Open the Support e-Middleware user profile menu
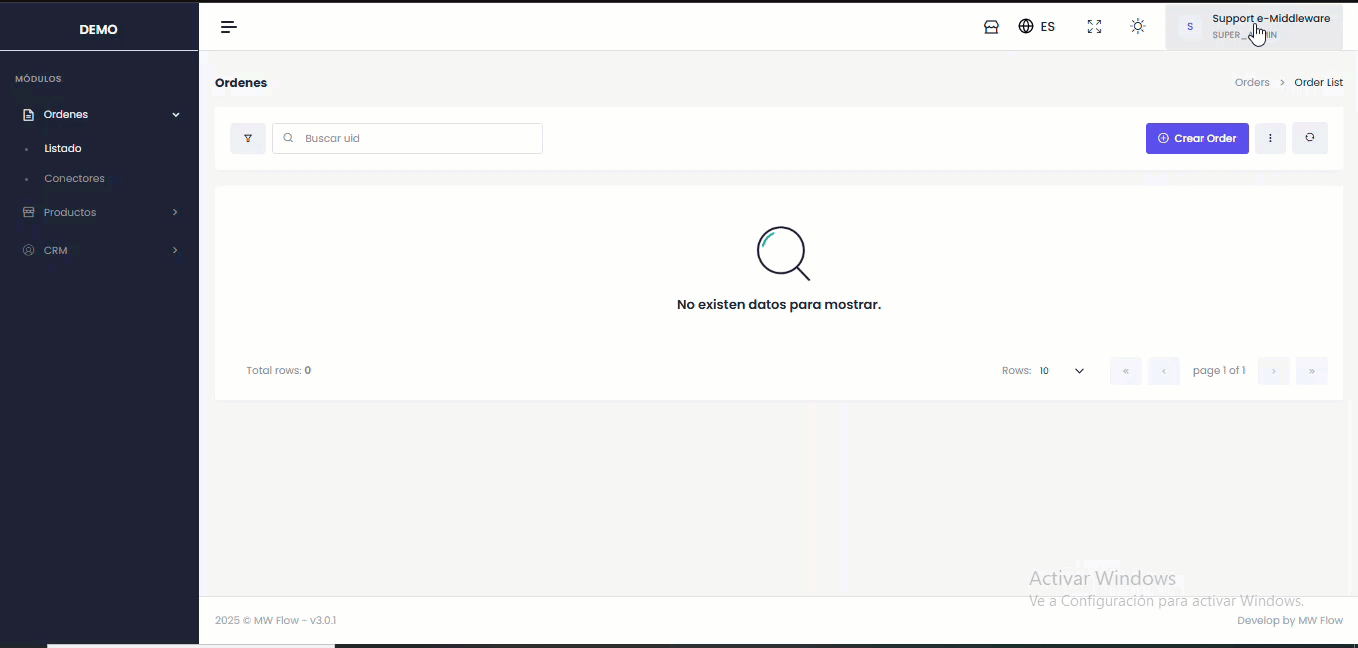Screen dimensions: 1358x648 pos(1254,27)
